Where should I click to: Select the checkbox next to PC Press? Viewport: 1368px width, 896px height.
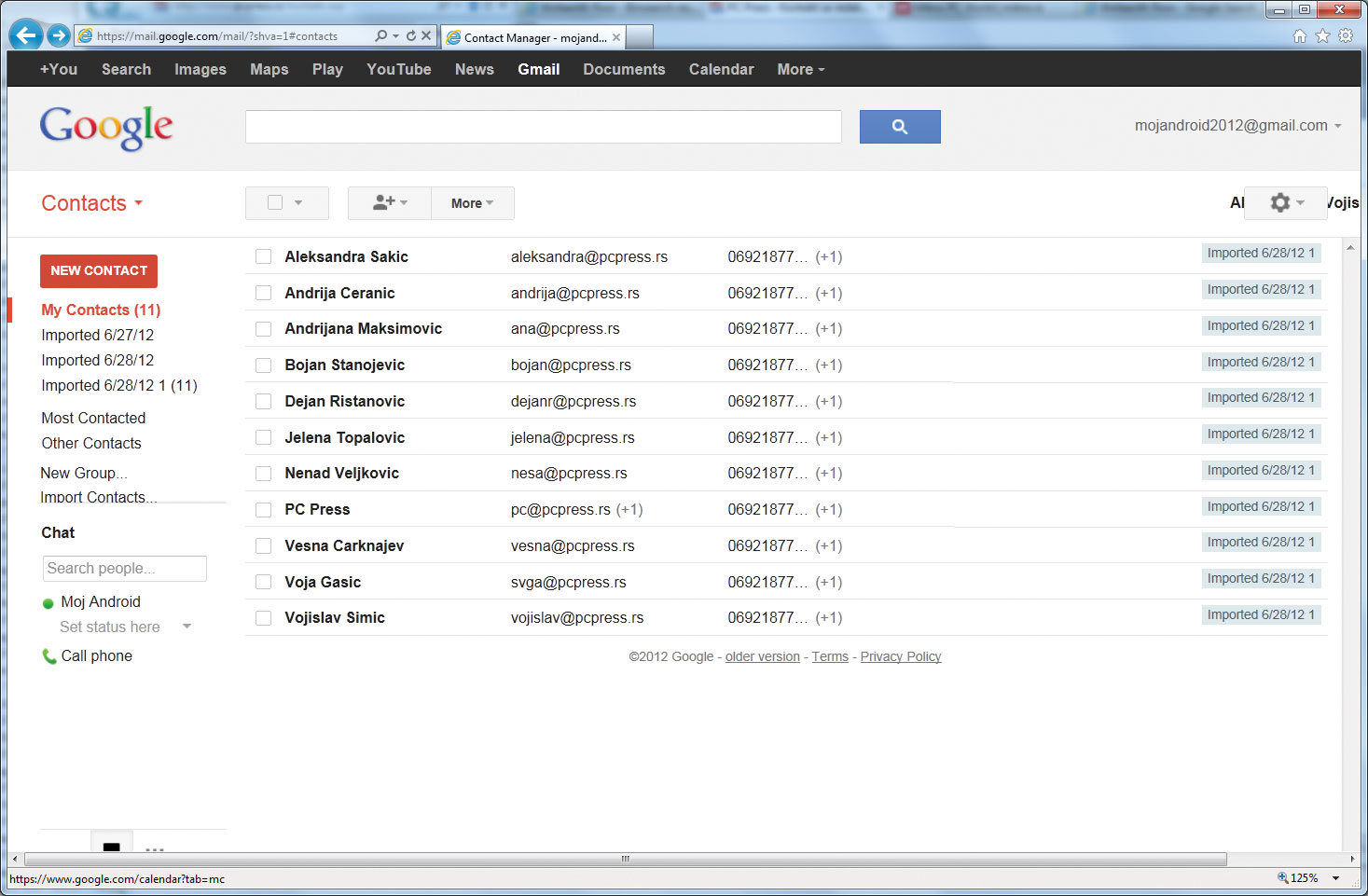(x=264, y=510)
